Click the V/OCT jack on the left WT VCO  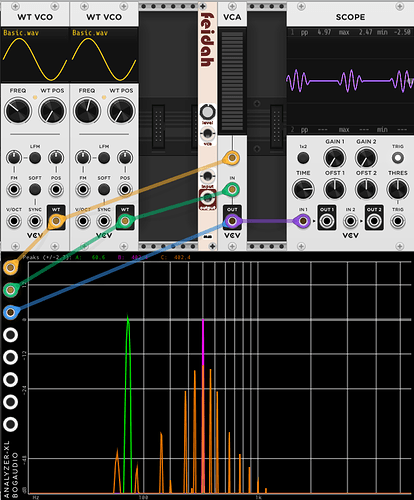pos(14,221)
